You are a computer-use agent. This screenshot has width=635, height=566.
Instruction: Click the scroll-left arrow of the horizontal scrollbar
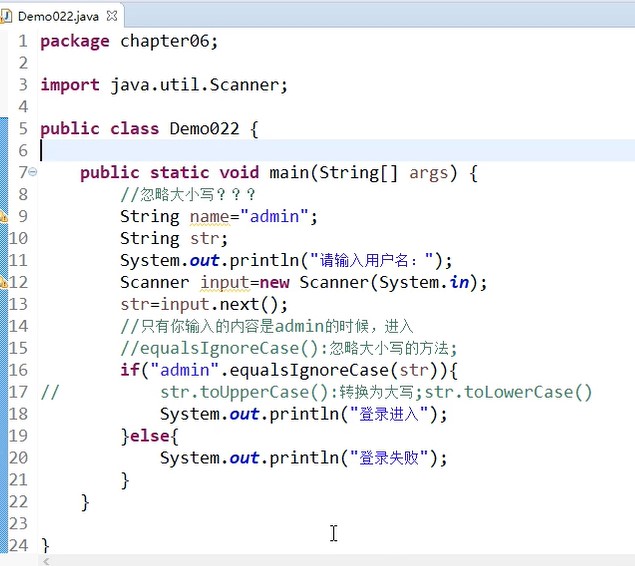pyautogui.click(x=46, y=561)
